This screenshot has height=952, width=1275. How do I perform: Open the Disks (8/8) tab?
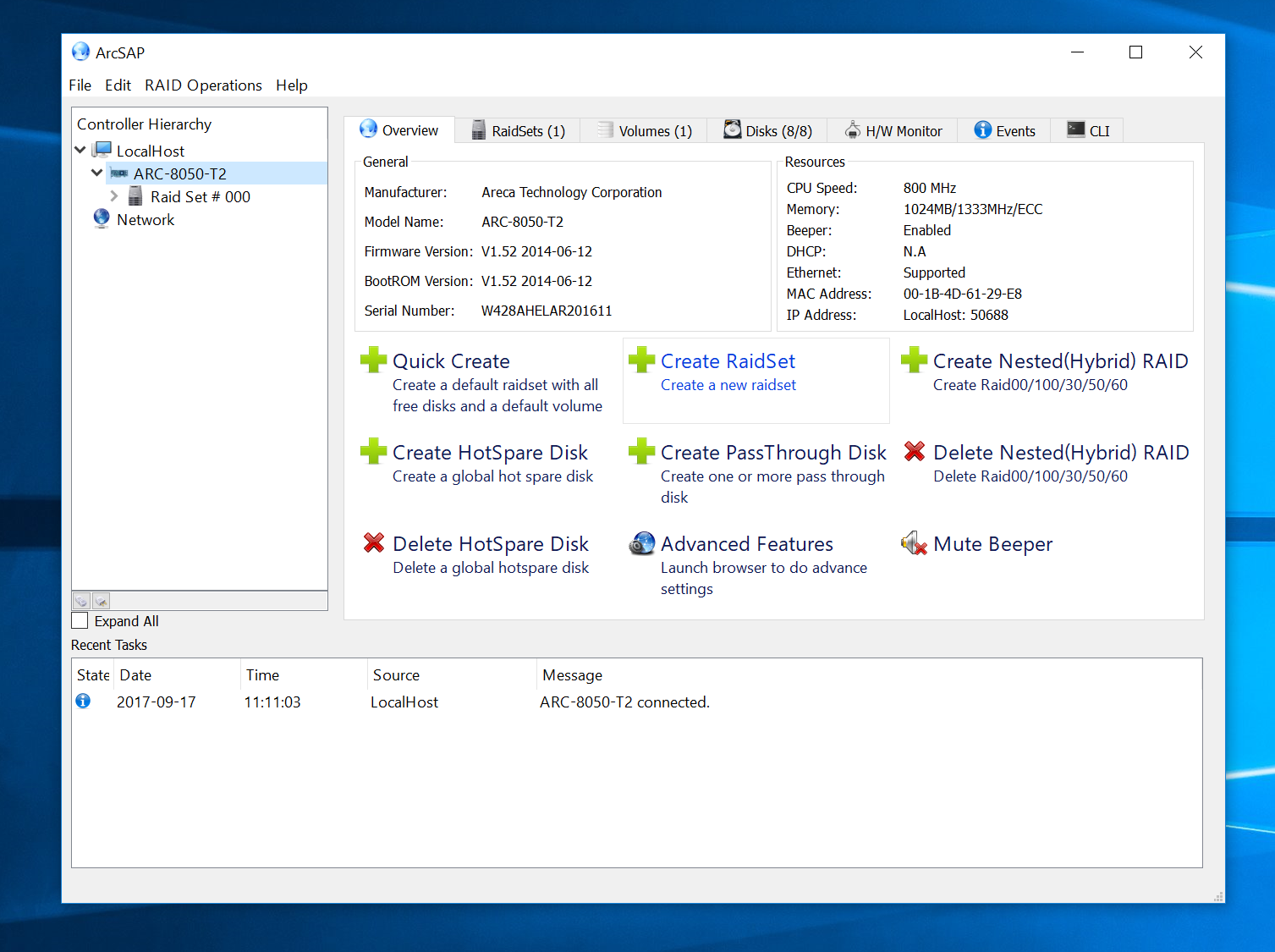click(767, 131)
